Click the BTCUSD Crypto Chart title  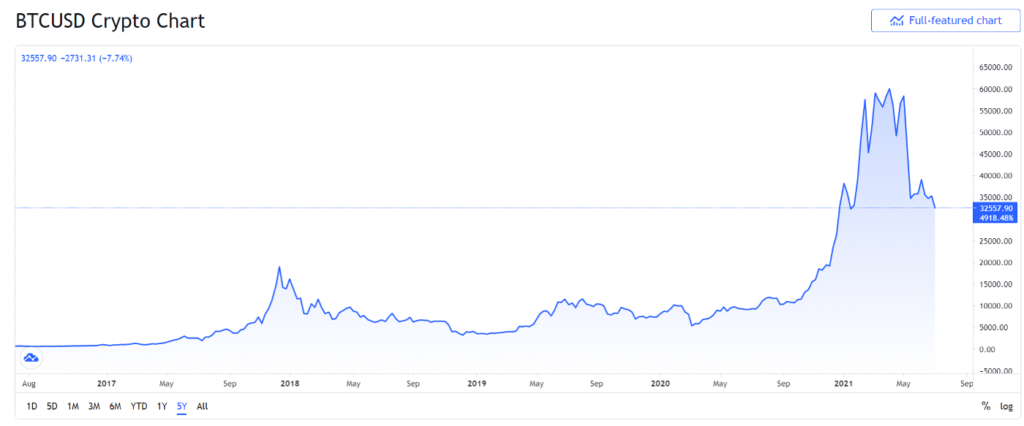point(110,20)
